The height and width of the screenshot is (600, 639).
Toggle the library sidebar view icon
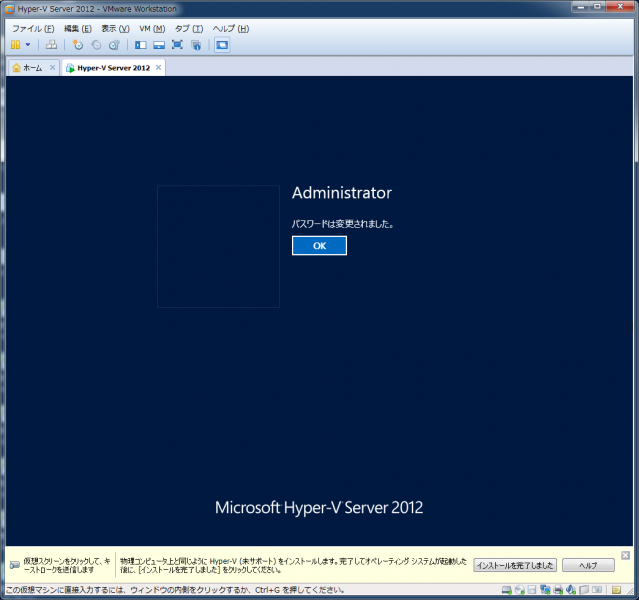point(141,45)
